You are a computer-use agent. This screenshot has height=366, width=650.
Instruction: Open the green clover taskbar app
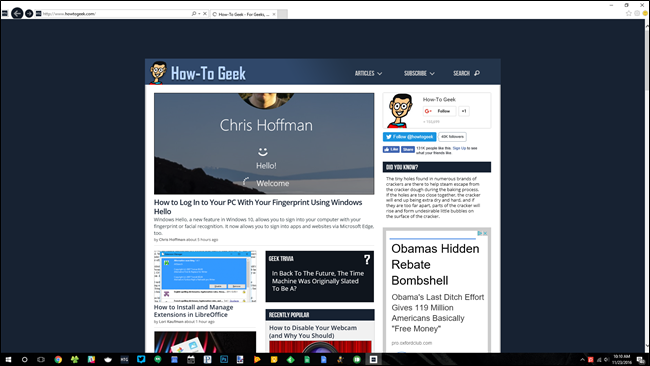click(75, 359)
